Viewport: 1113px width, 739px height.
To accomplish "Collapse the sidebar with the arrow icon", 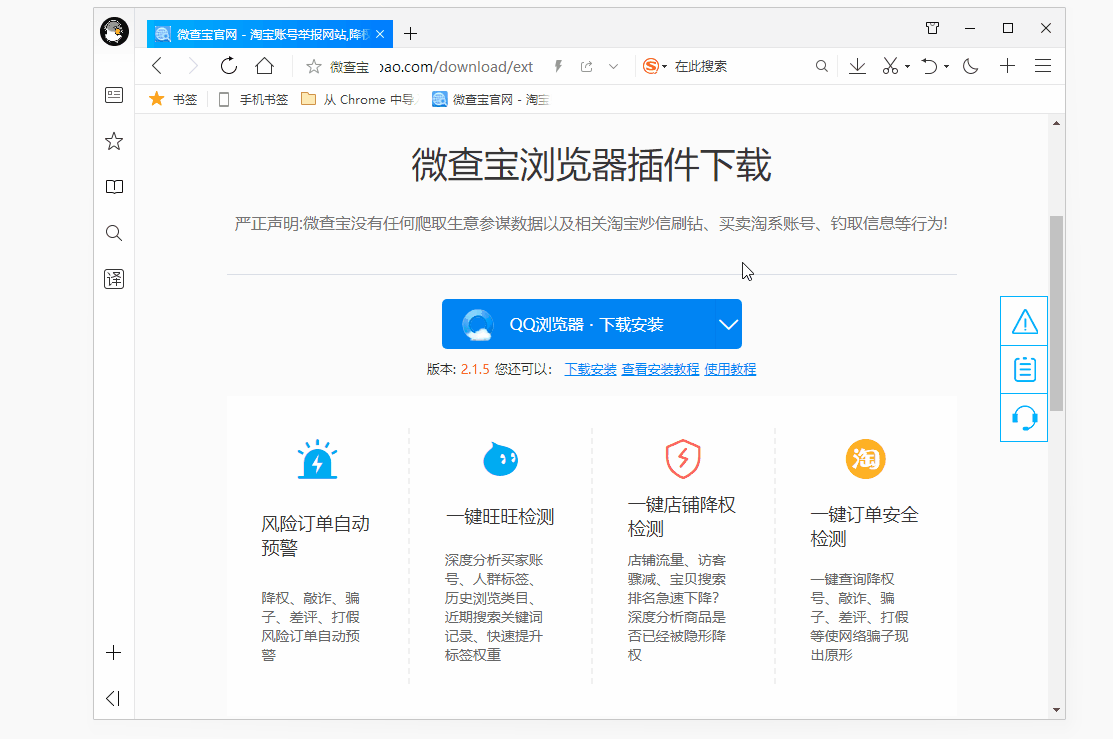I will (114, 699).
